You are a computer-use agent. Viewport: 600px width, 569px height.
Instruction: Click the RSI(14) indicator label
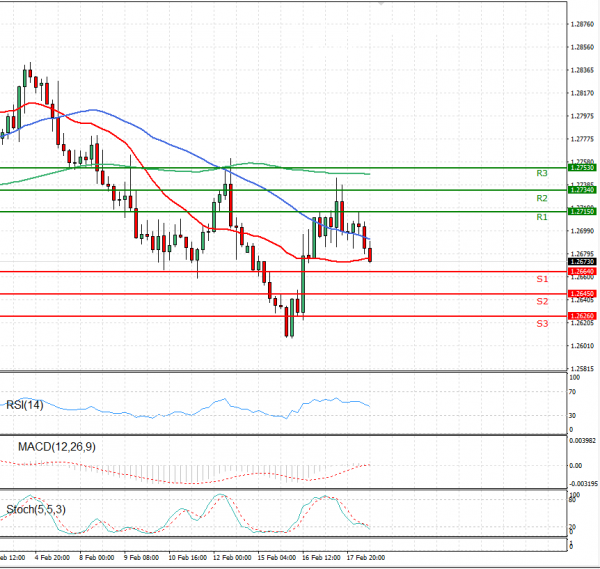tap(25, 405)
